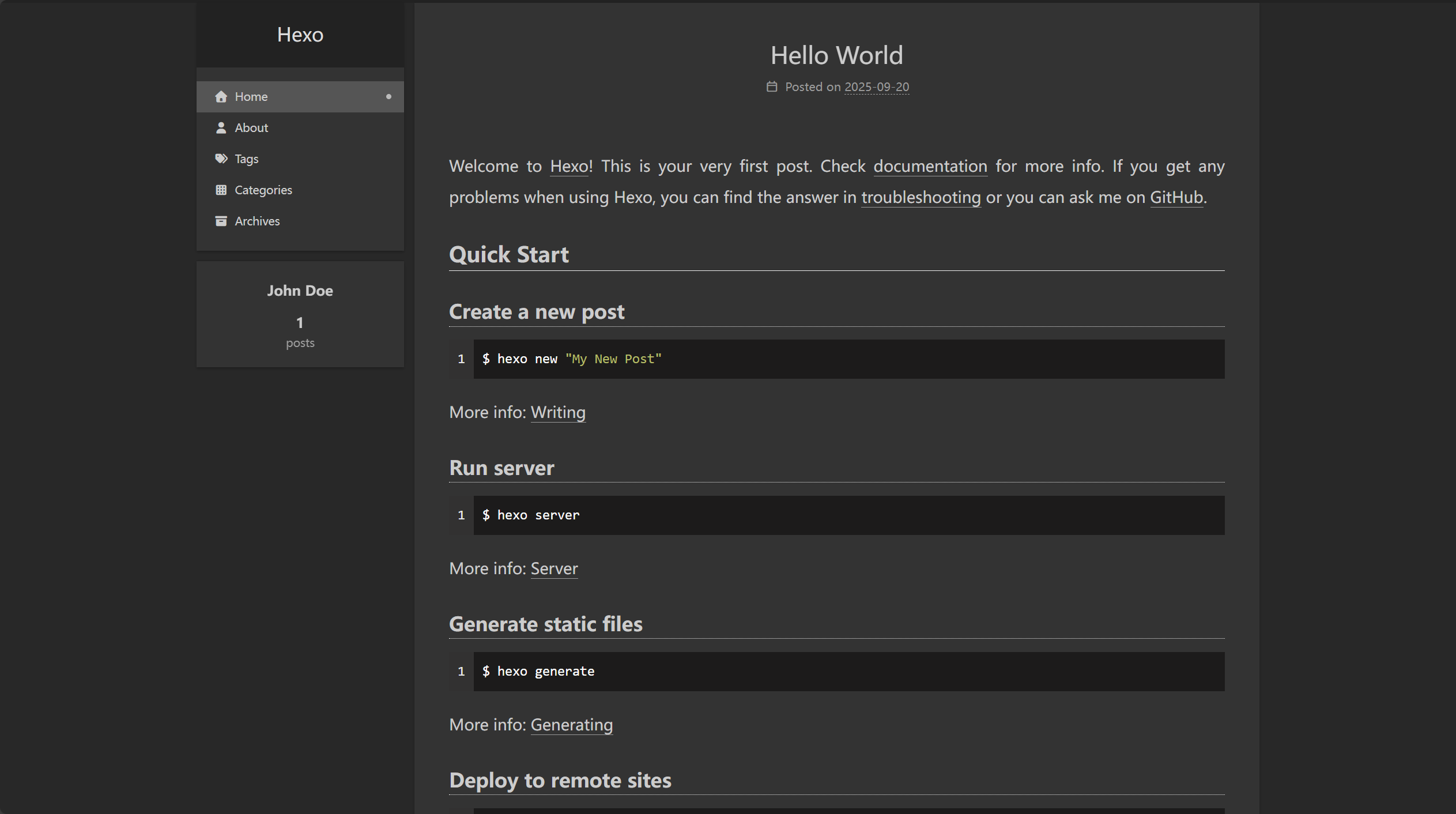This screenshot has width=1456, height=814.
Task: Open the Hello World post title
Action: click(x=836, y=55)
